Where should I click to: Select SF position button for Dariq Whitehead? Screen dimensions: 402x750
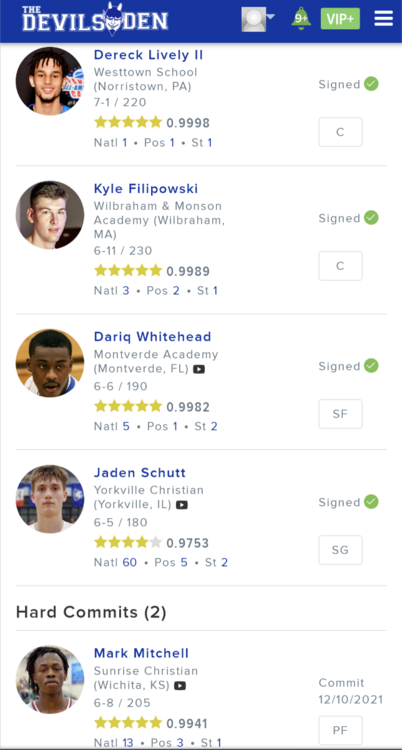340,414
